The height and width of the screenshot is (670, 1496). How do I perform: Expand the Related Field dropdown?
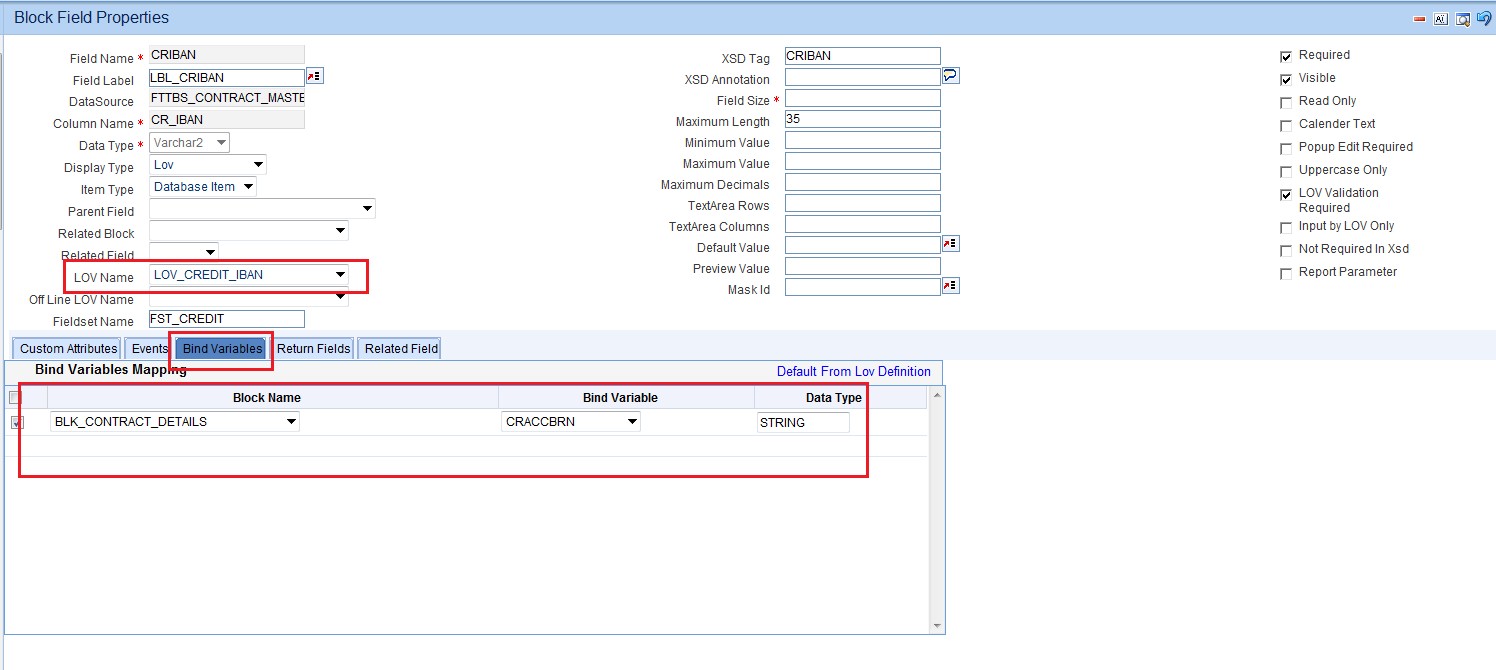(183, 252)
